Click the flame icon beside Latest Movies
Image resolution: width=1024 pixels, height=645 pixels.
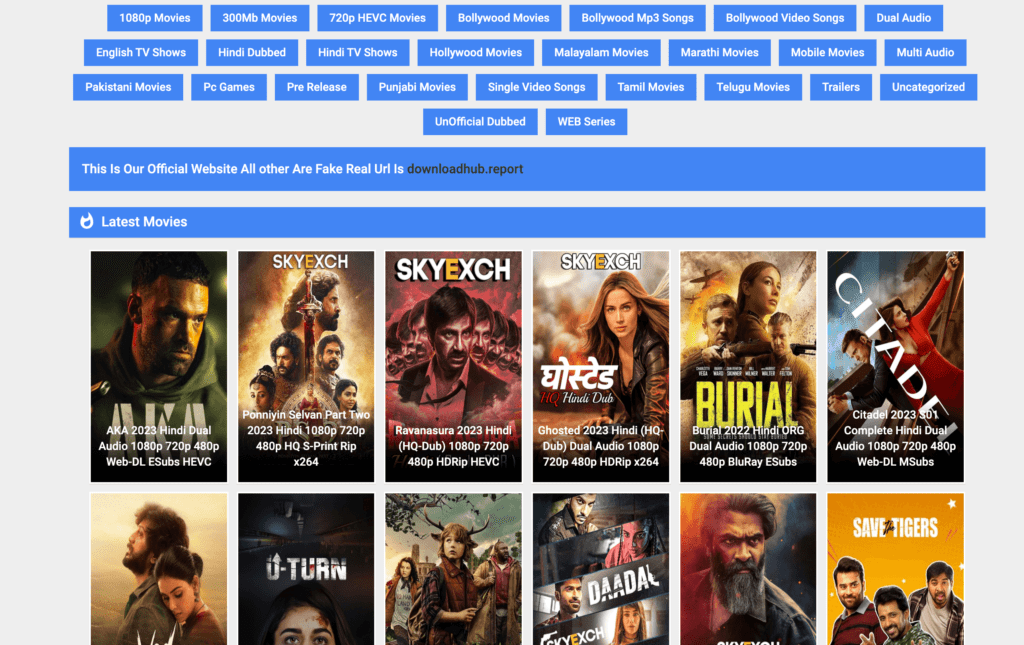86,221
